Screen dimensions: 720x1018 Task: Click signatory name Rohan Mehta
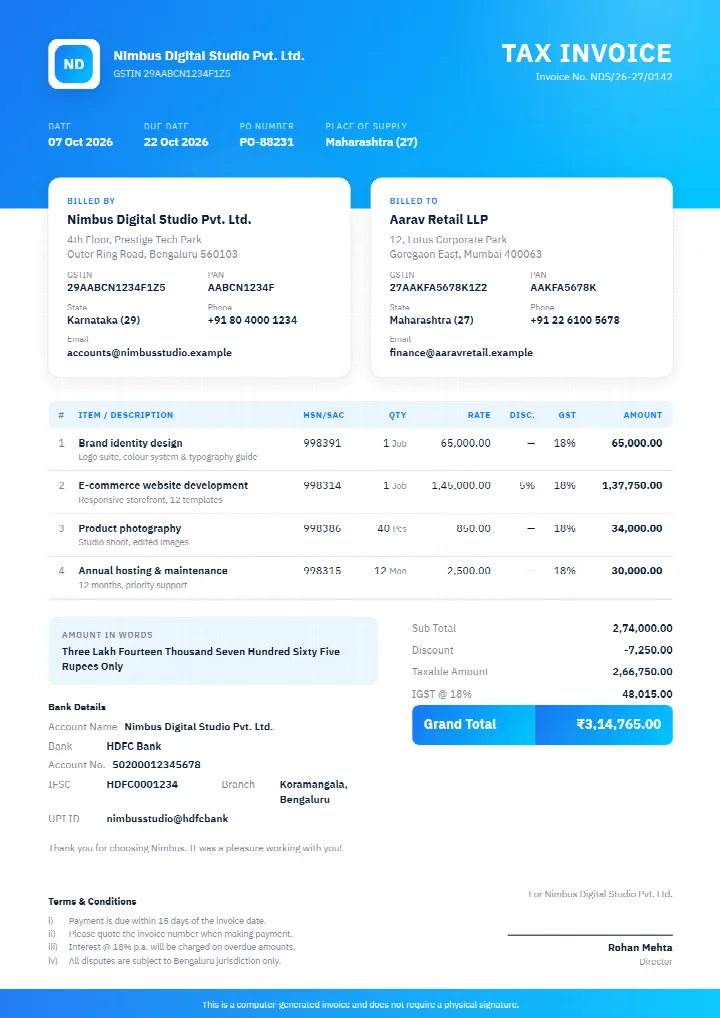[640, 947]
